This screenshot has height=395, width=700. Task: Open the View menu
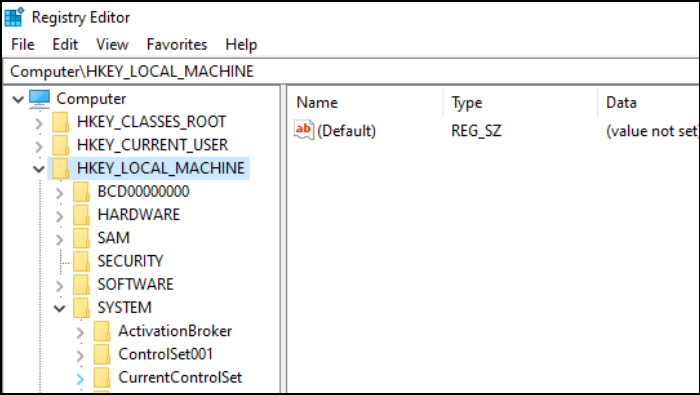[112, 44]
